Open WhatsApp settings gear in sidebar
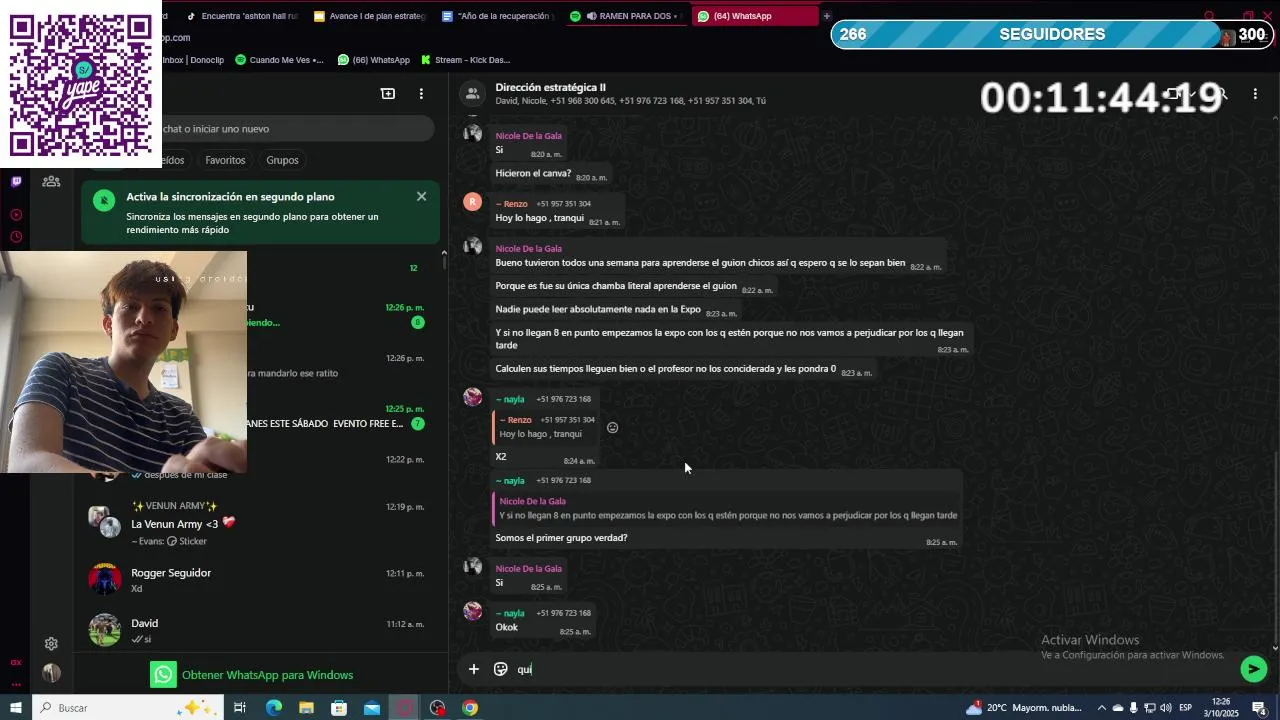Image resolution: width=1280 pixels, height=720 pixels. (51, 644)
